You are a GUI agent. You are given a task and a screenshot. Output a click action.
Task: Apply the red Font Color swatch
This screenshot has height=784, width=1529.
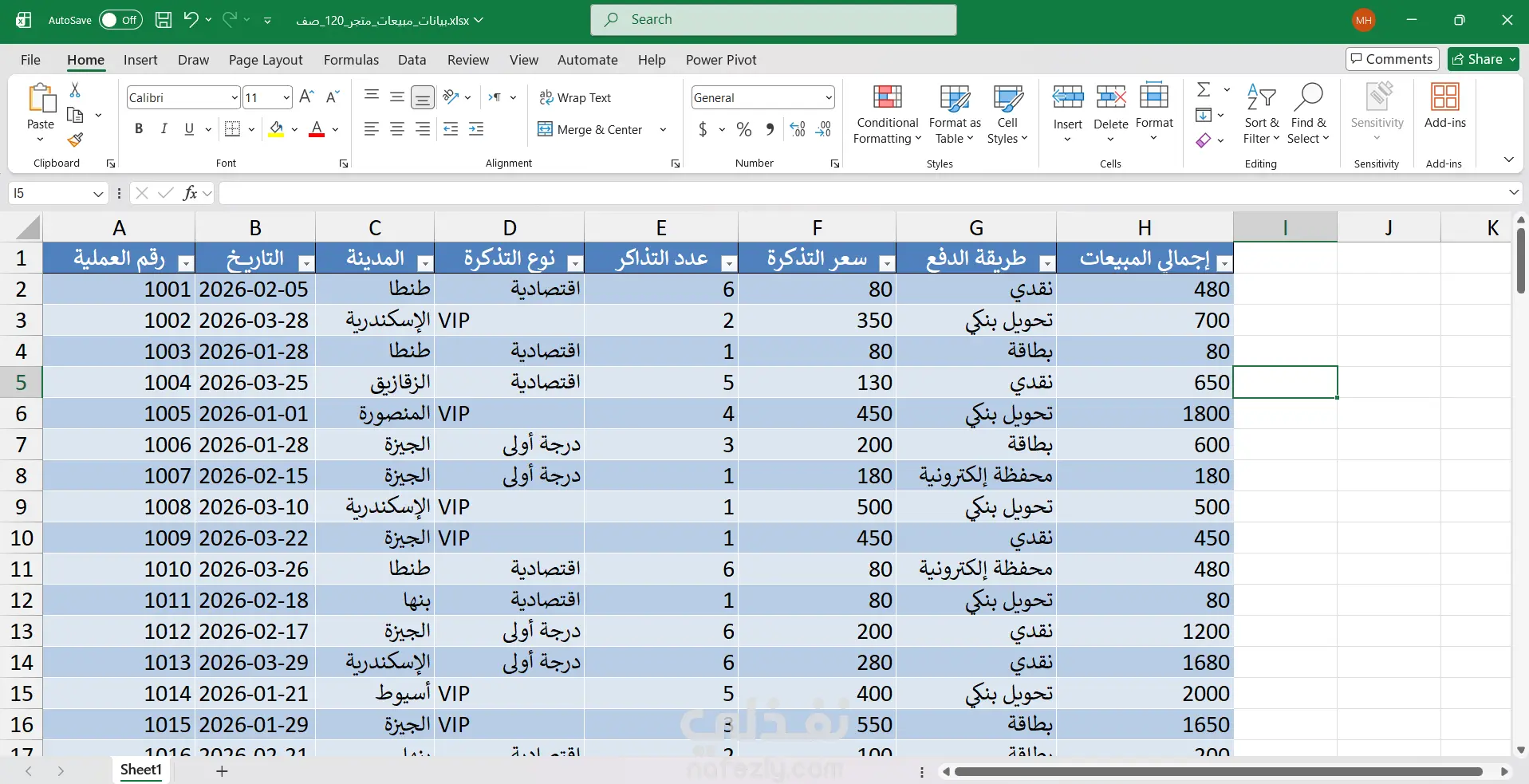317,129
